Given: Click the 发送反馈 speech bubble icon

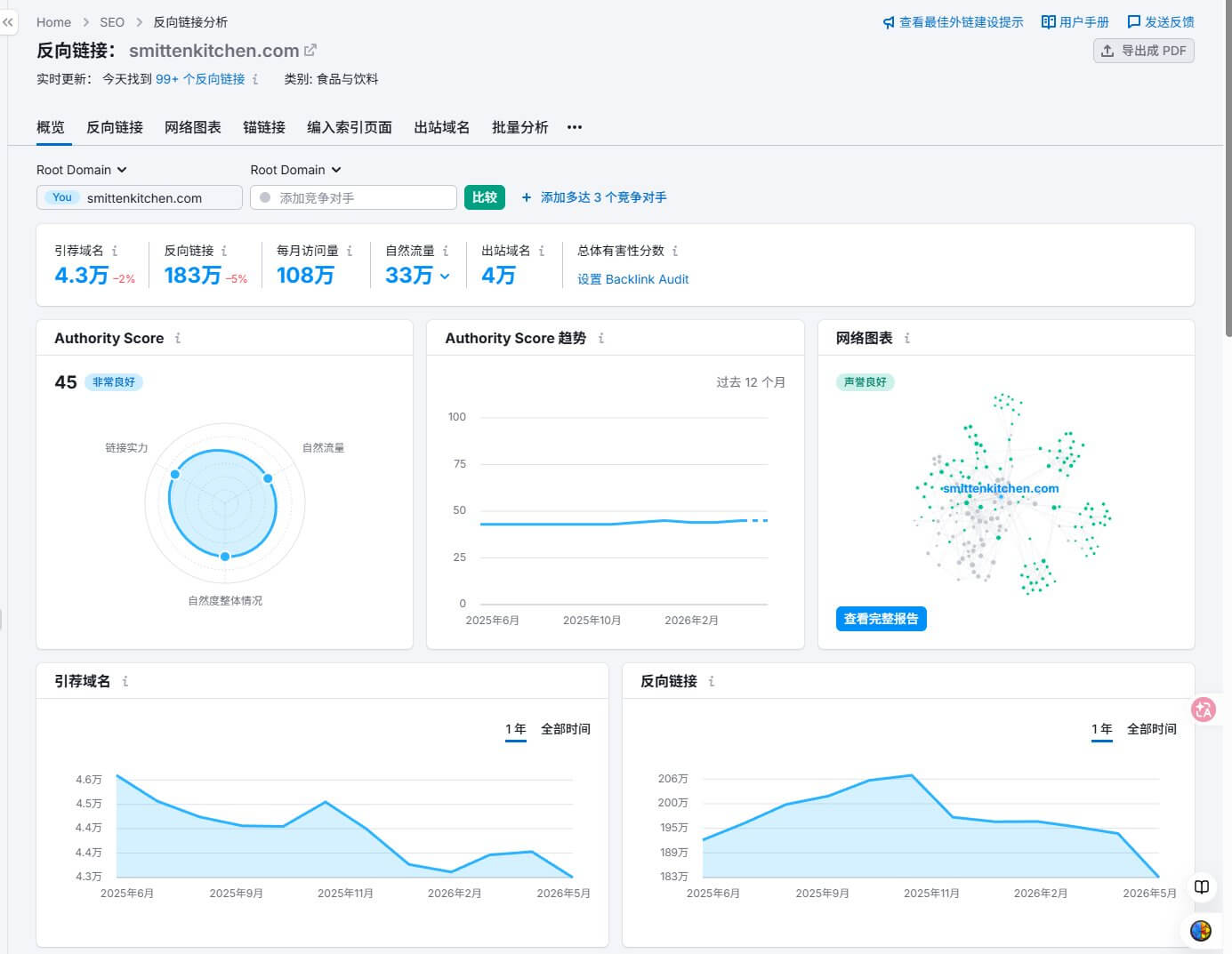Looking at the screenshot, I should pos(1134,22).
